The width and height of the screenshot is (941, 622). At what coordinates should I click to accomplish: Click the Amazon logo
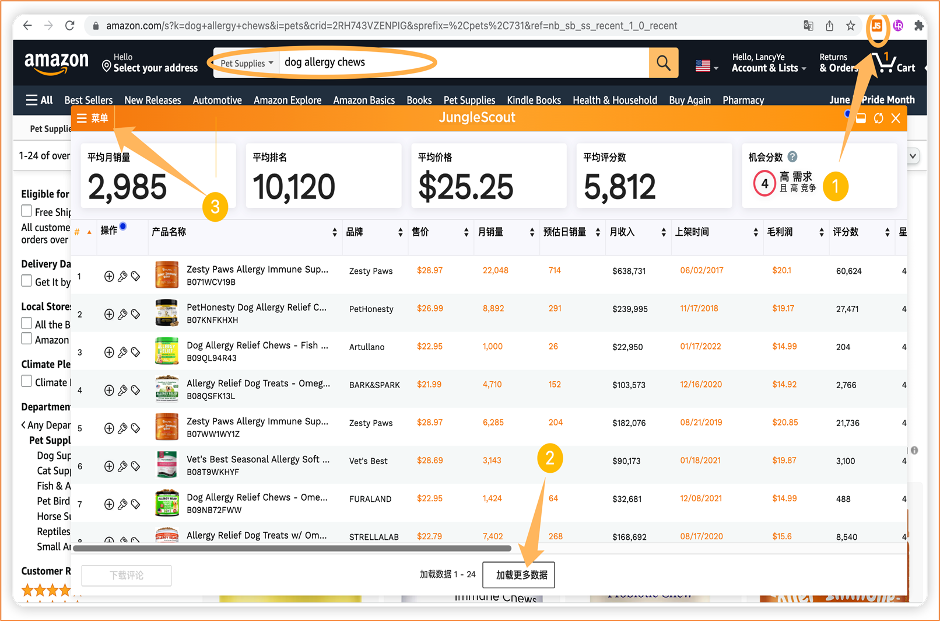pyautogui.click(x=56, y=63)
